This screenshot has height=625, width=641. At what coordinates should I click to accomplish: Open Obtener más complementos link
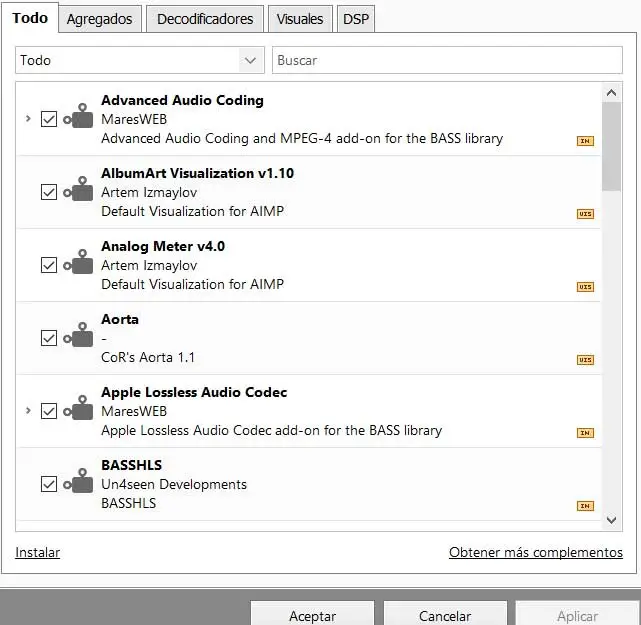click(536, 552)
